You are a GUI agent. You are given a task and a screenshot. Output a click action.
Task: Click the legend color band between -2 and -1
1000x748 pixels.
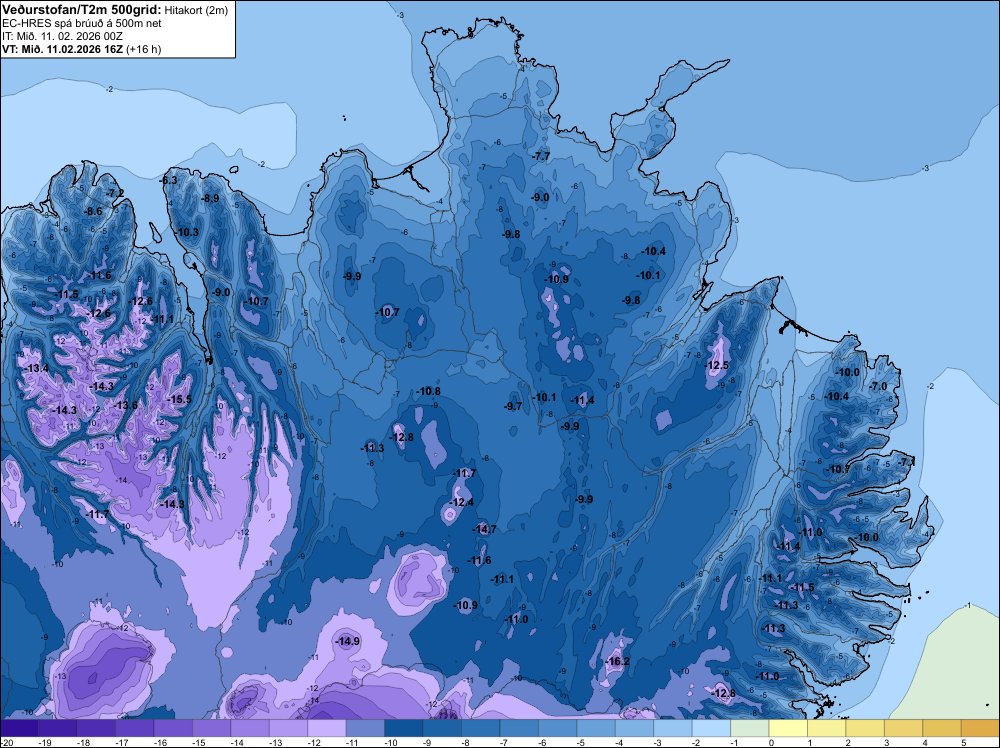(x=712, y=728)
